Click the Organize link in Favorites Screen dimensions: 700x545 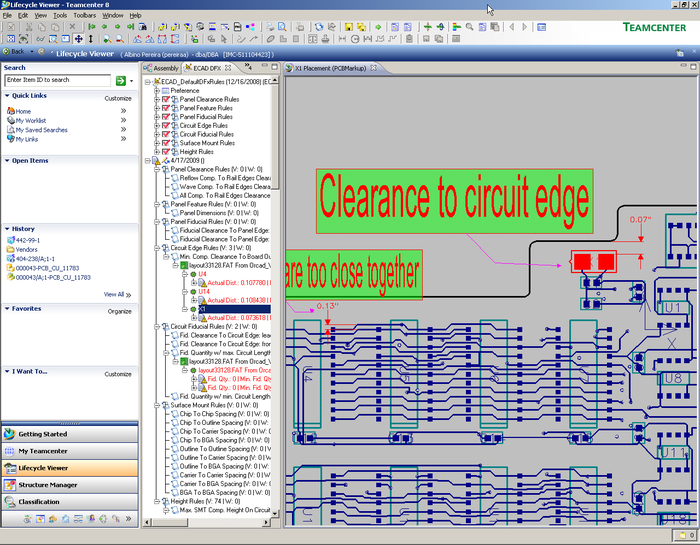coord(120,311)
